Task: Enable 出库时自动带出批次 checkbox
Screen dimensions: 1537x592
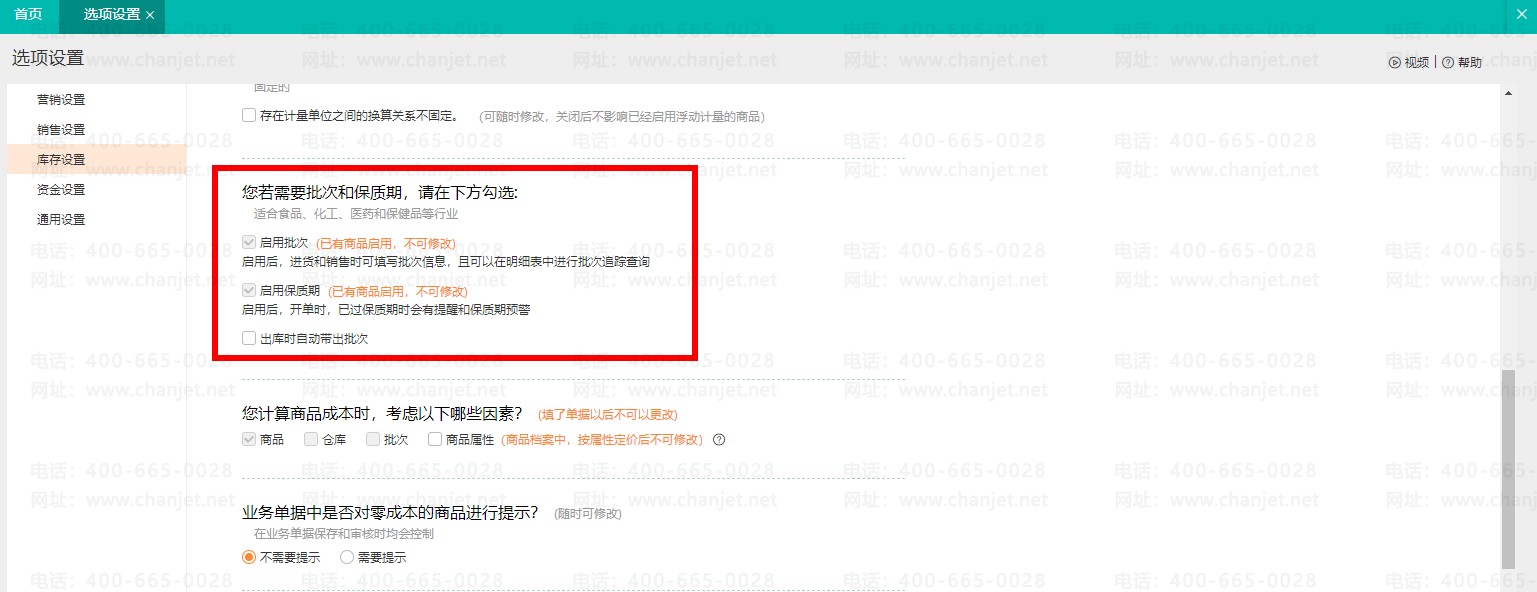Action: click(249, 338)
